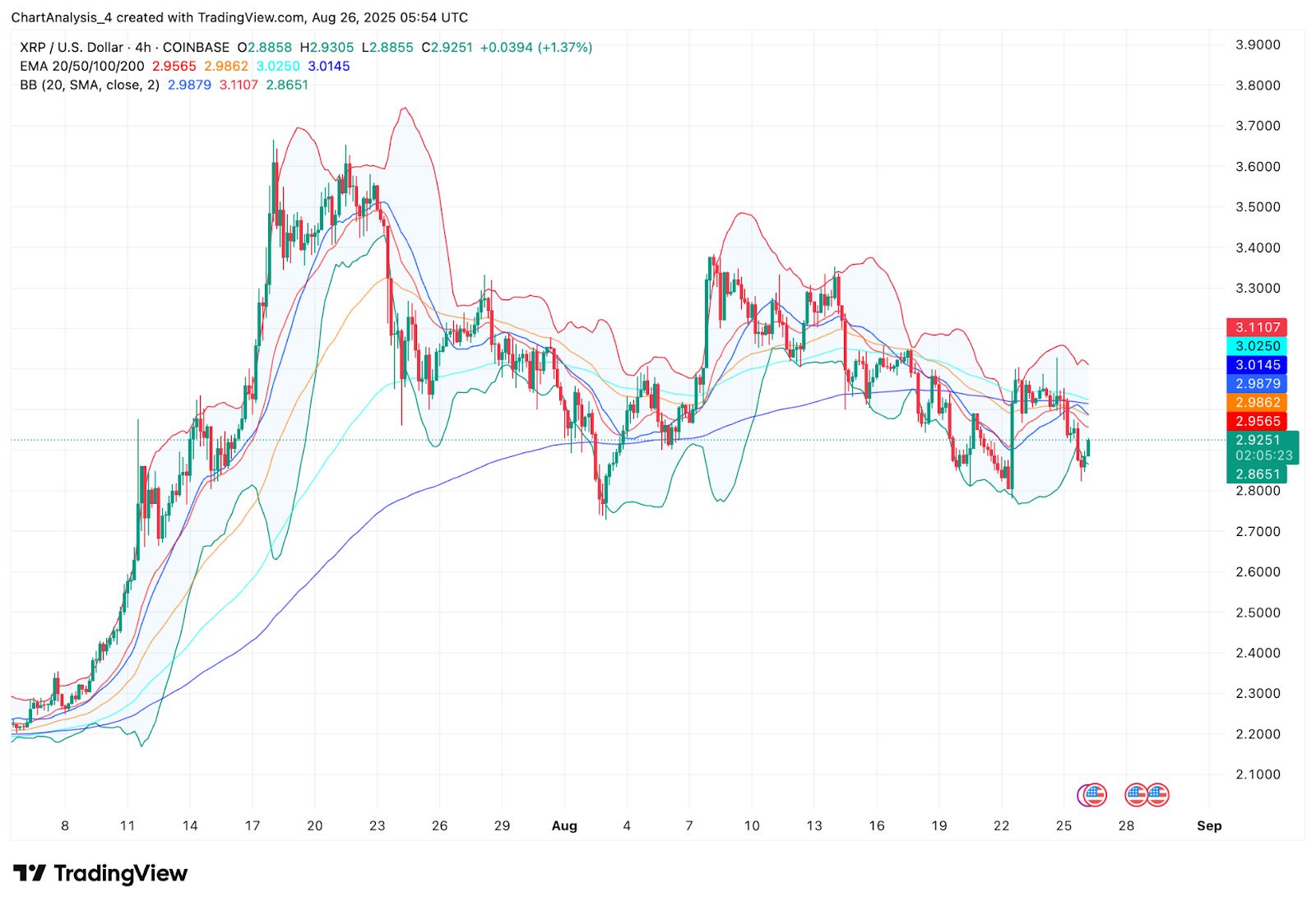Click the +1.37% change value in the legend
The image size is (1316, 906).
[x=565, y=48]
